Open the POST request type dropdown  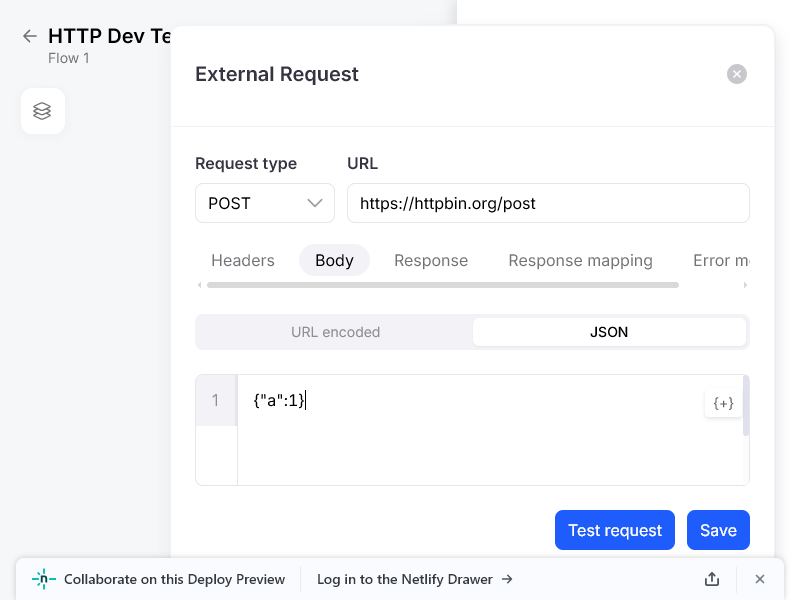click(265, 203)
